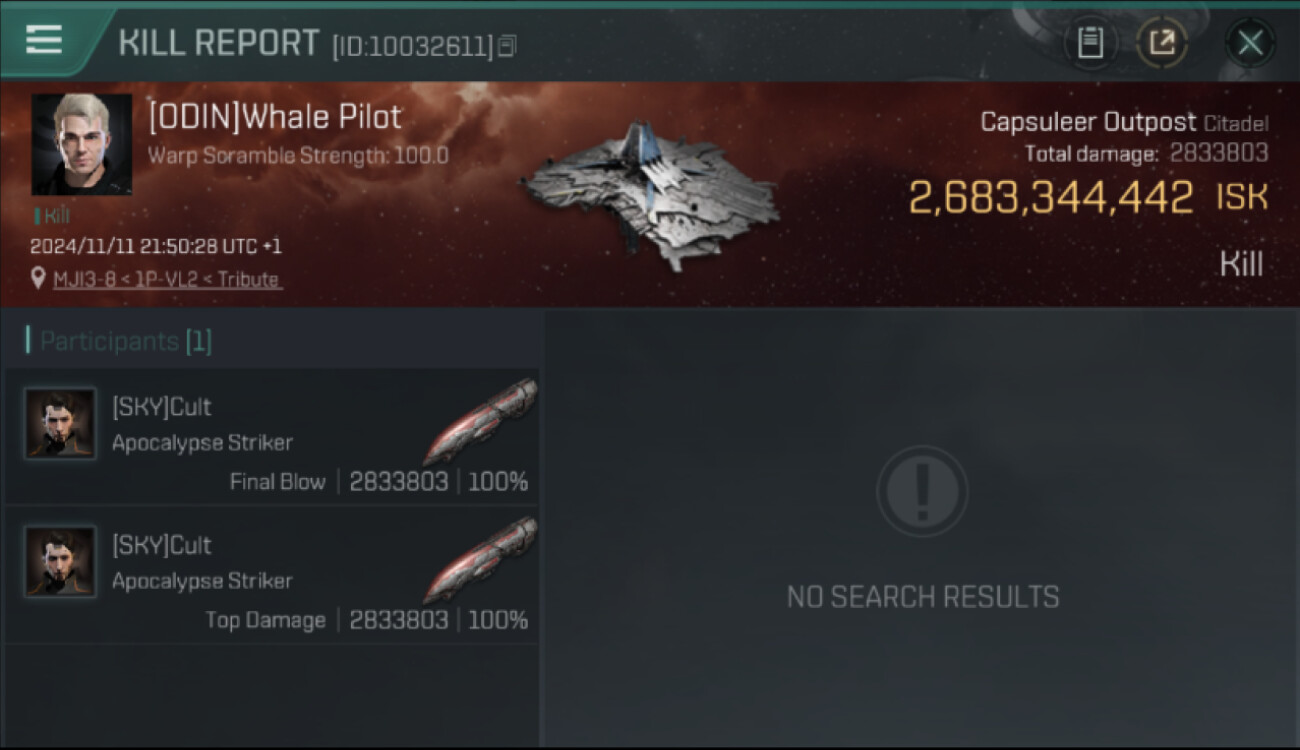
Task: Copy the kill report ID
Action: (508, 45)
